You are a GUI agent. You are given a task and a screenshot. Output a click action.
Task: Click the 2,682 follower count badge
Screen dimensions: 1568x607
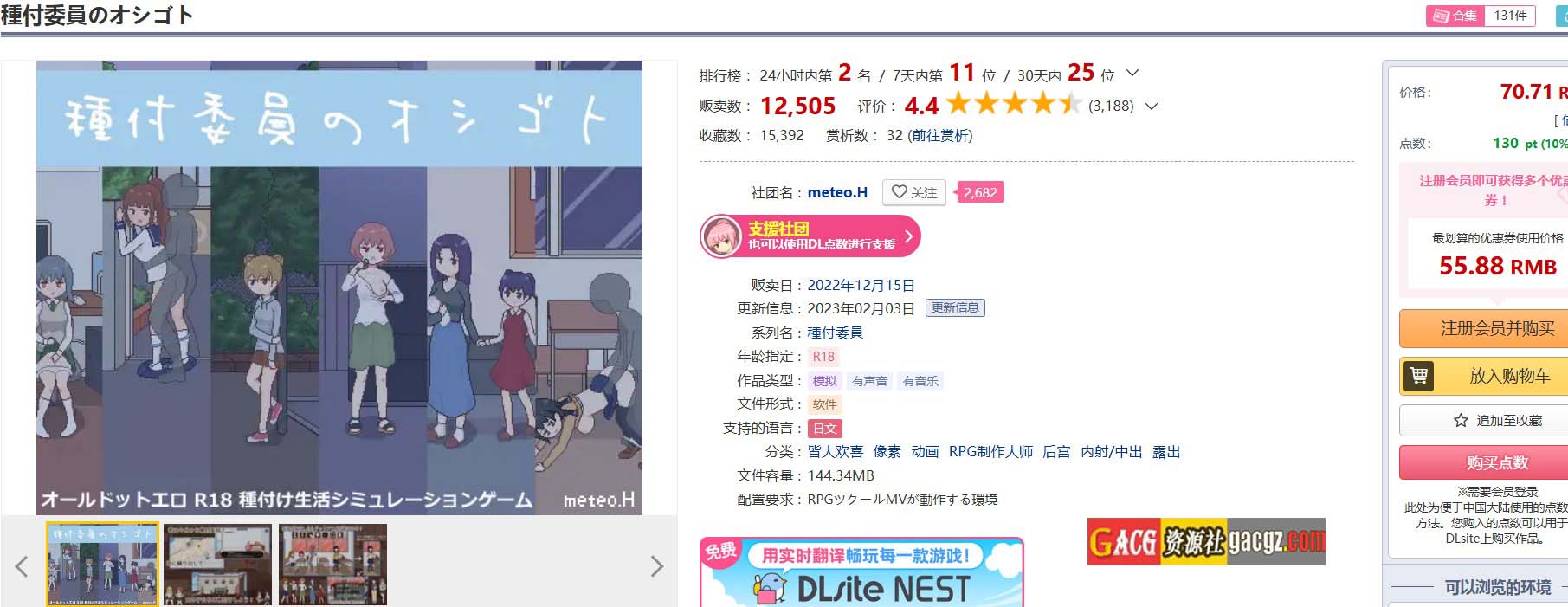click(980, 192)
